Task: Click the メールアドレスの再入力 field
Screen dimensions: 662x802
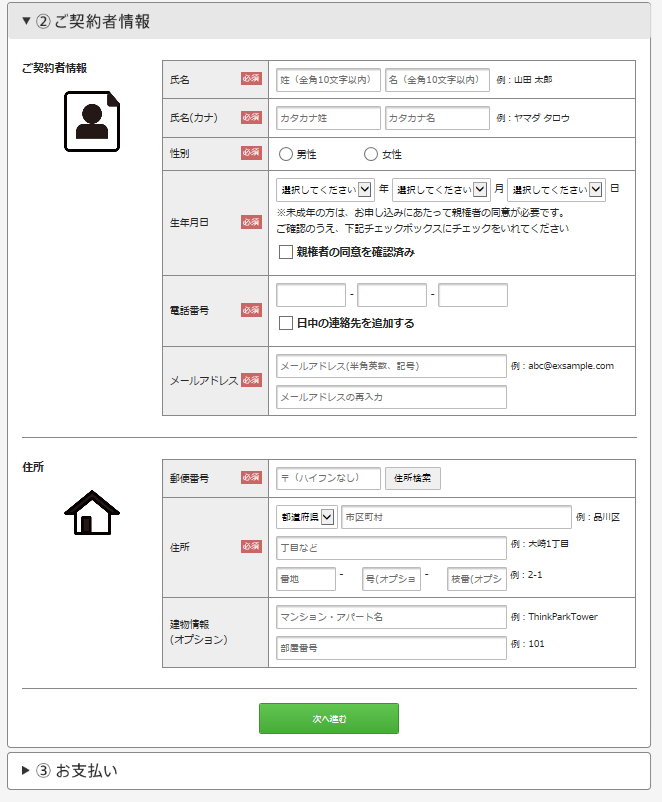Action: click(391, 397)
